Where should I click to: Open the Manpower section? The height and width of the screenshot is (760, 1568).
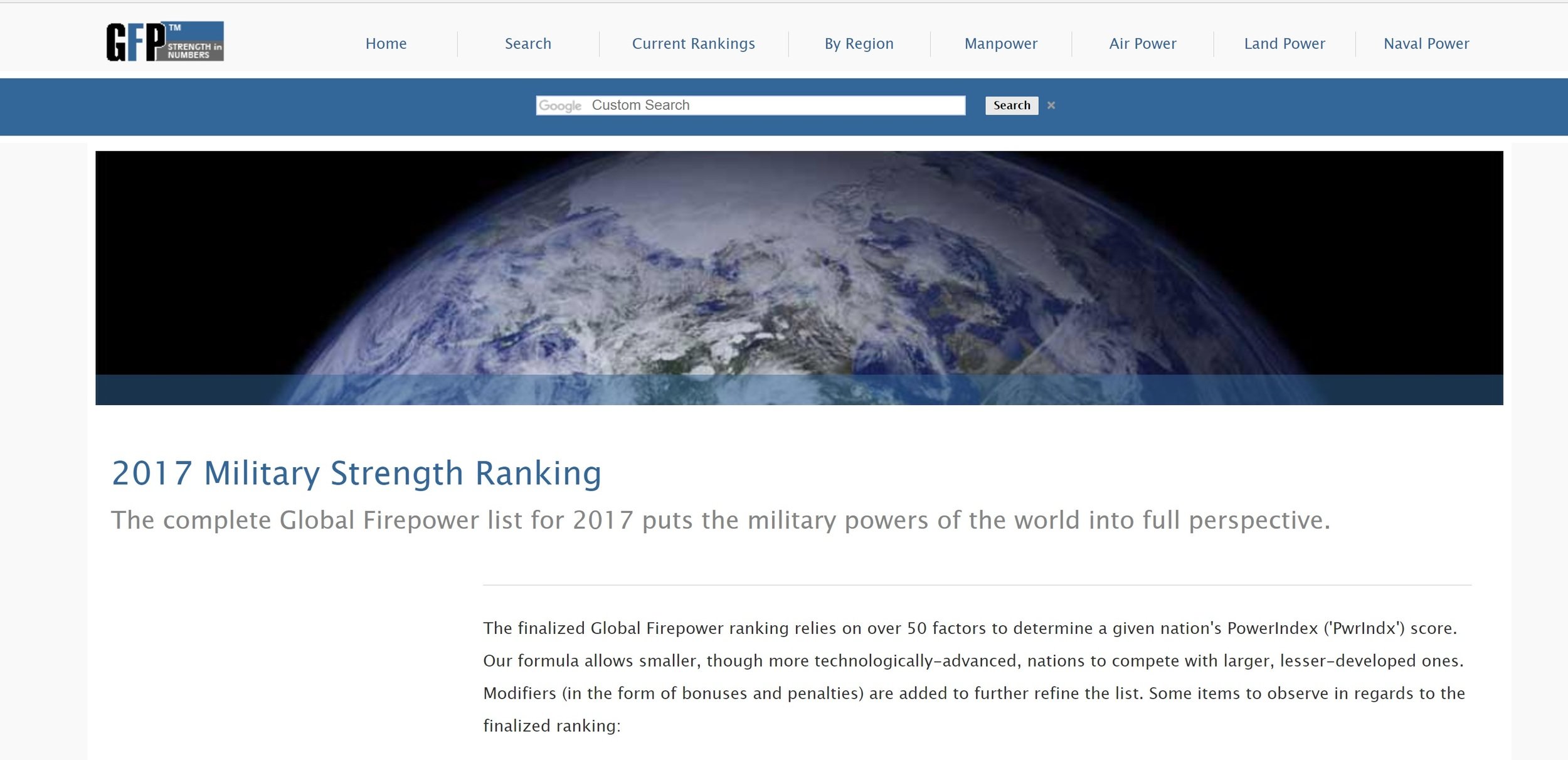tap(1000, 44)
